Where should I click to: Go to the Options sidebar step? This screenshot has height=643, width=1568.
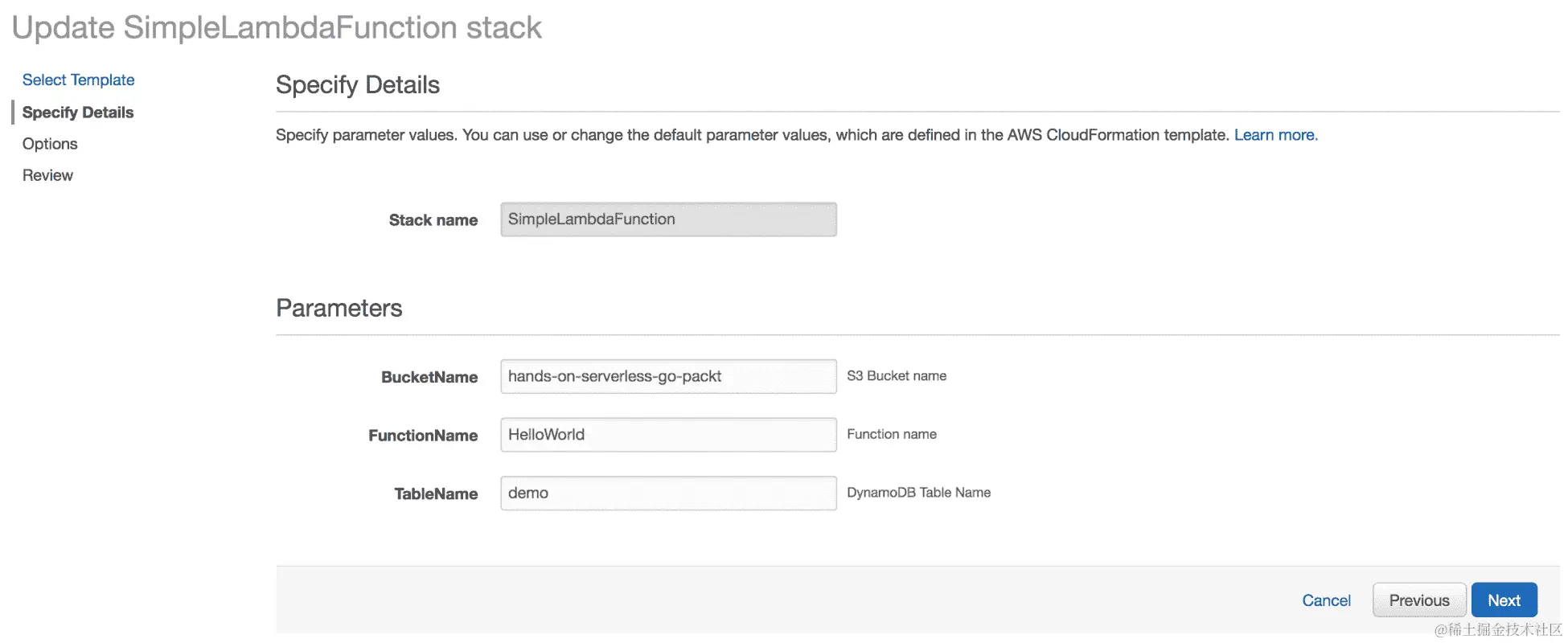pyautogui.click(x=50, y=144)
